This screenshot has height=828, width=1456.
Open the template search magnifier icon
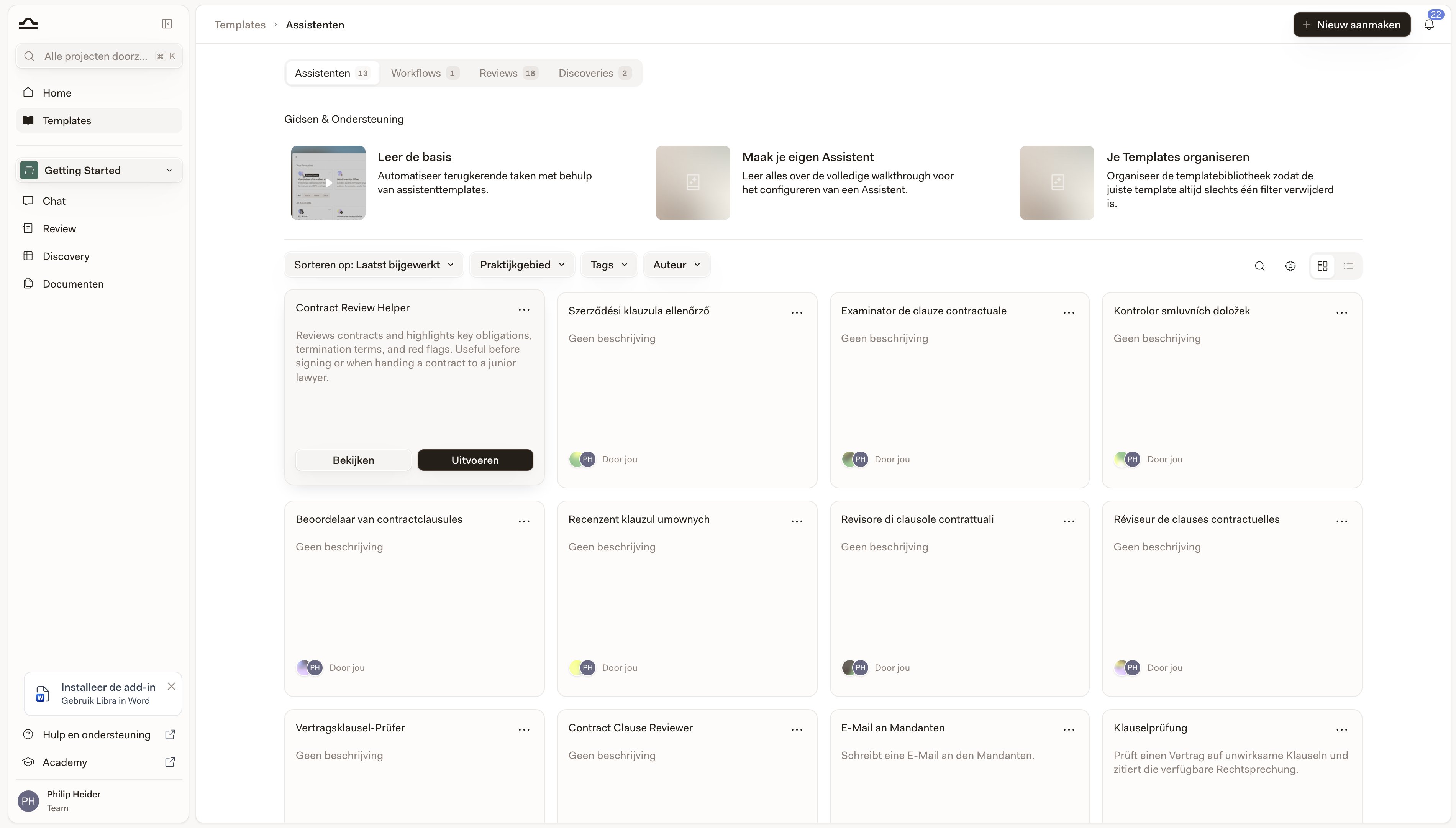coord(1260,266)
